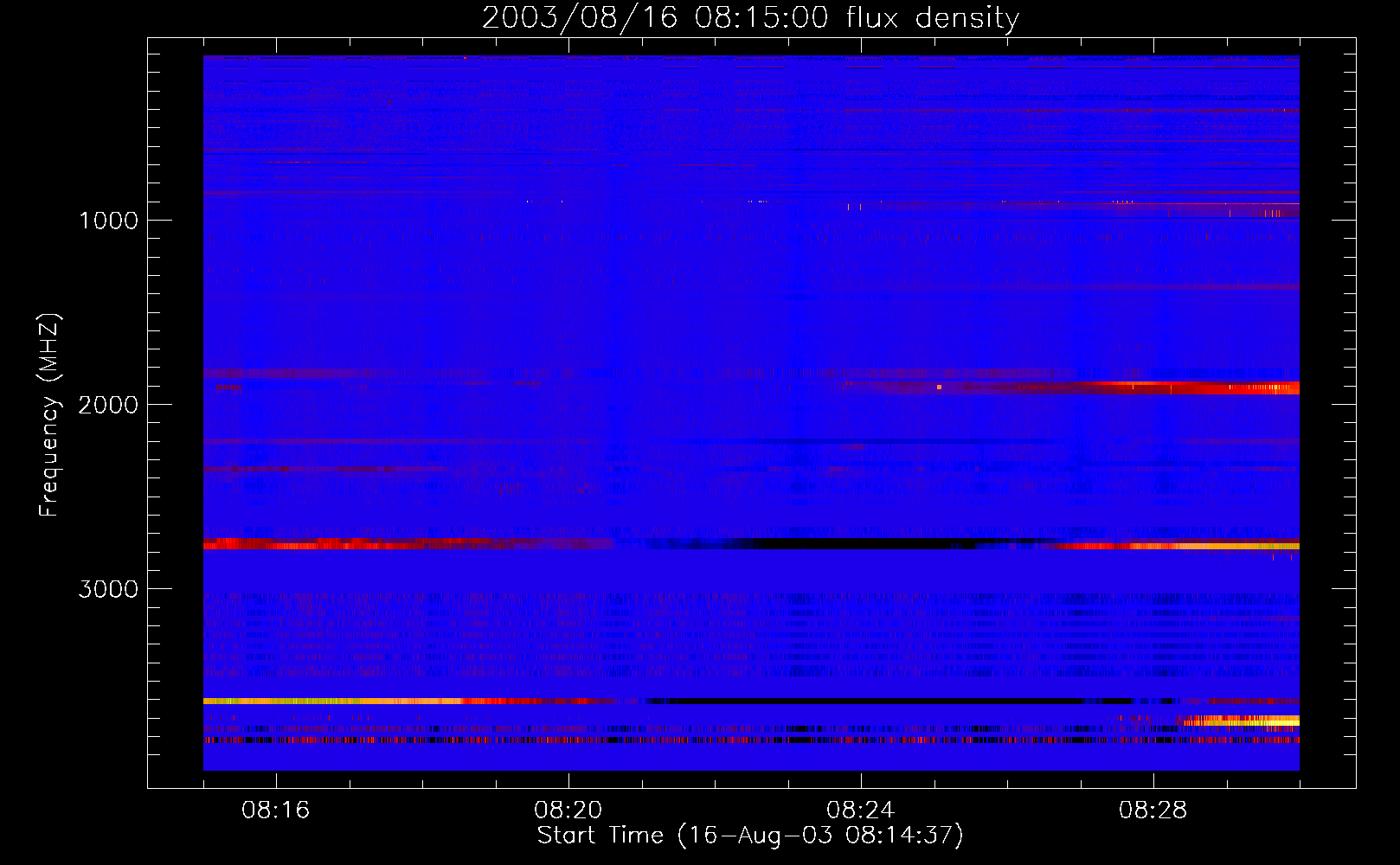Click the 08:20 time tick label

click(568, 811)
